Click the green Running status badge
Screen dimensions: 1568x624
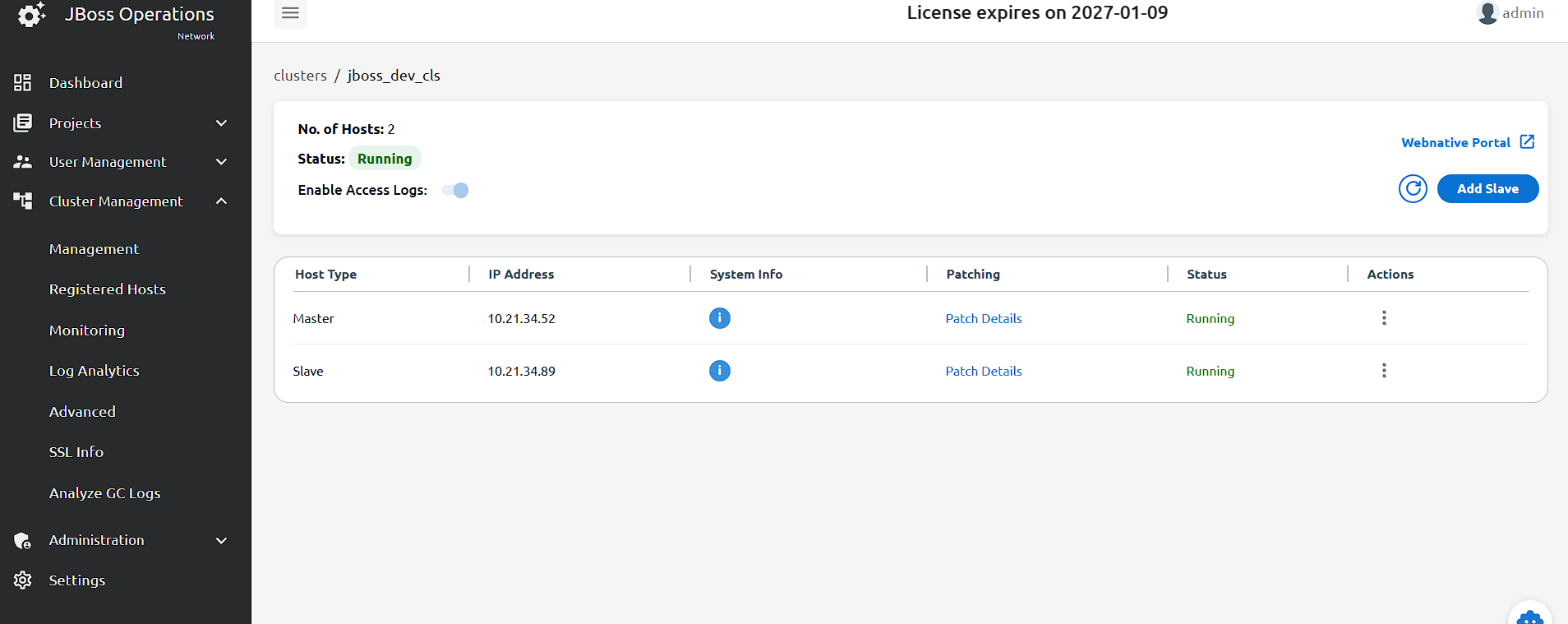tap(385, 159)
